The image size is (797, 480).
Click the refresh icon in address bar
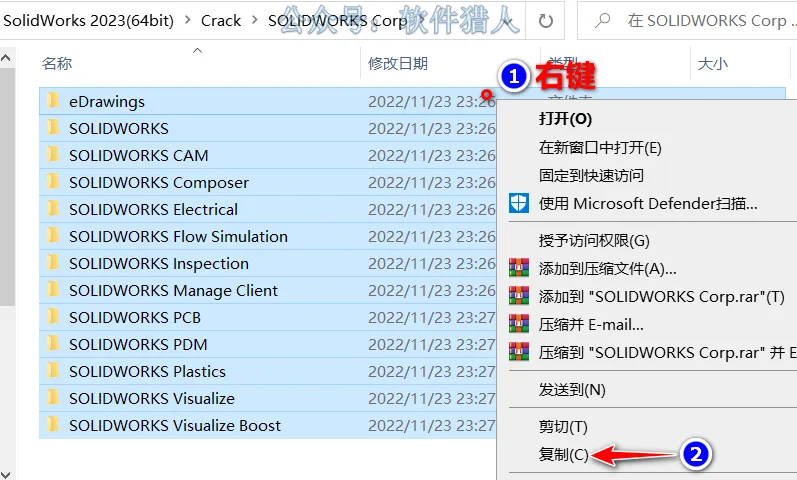click(x=545, y=21)
